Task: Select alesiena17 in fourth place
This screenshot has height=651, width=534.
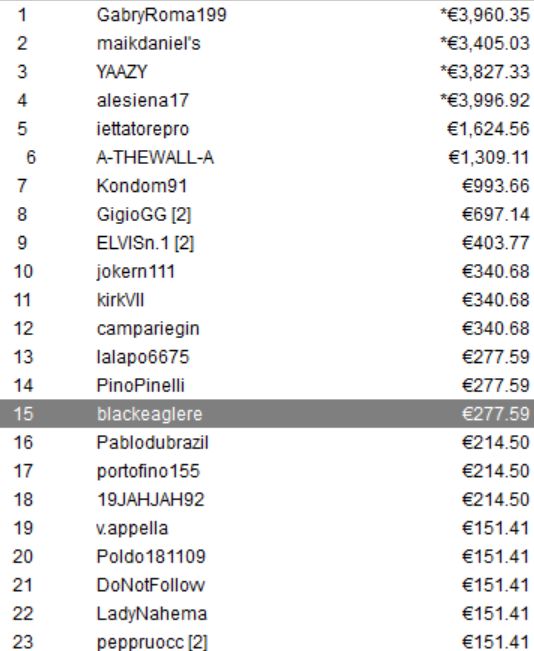Action: tap(267, 100)
